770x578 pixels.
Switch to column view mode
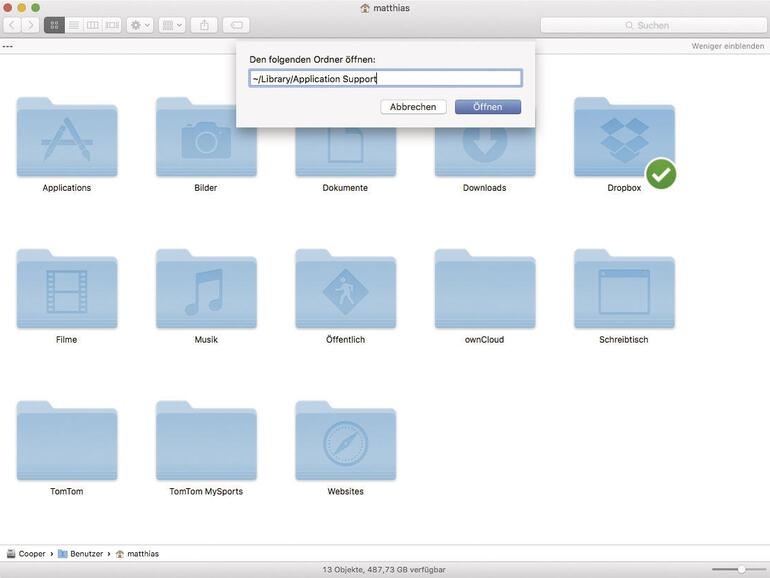tap(92, 25)
